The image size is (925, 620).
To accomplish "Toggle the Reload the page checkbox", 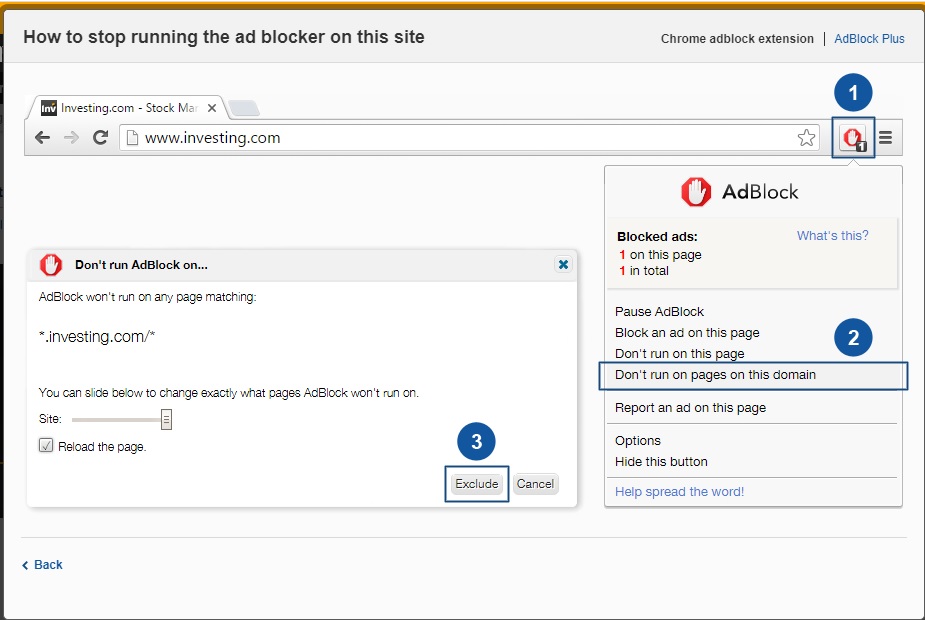I will [46, 445].
